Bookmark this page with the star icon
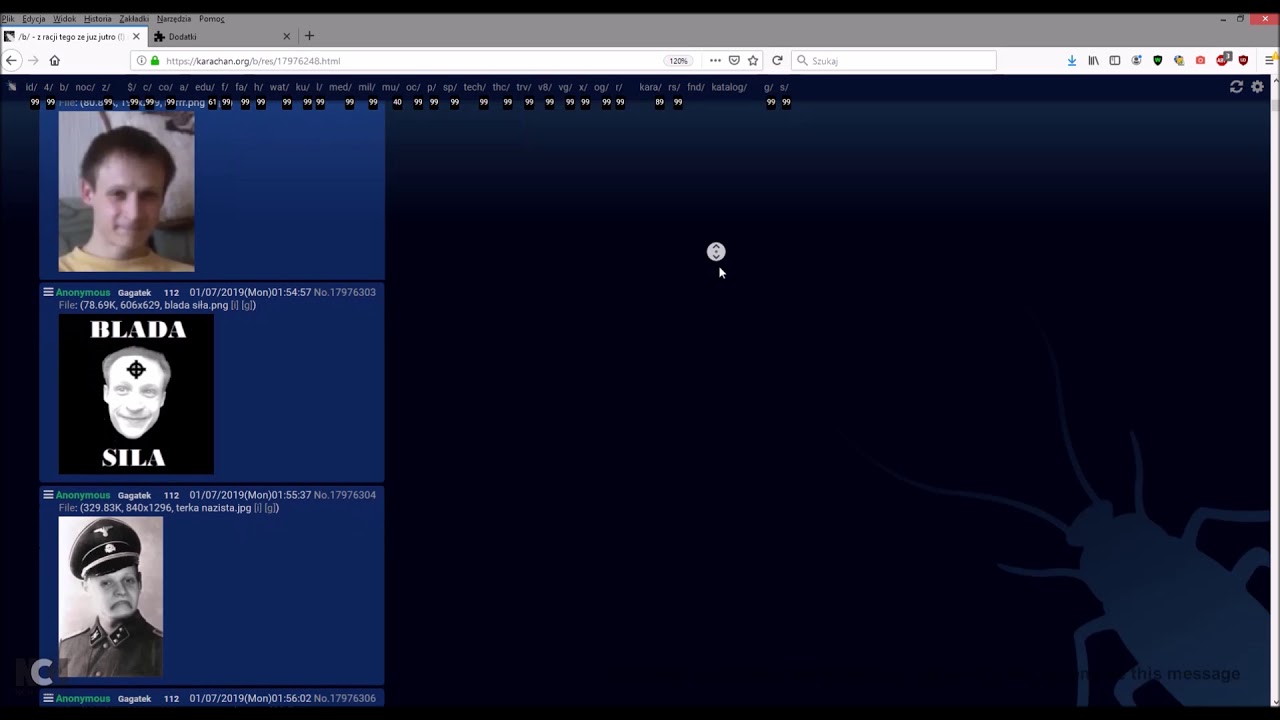 753,61
